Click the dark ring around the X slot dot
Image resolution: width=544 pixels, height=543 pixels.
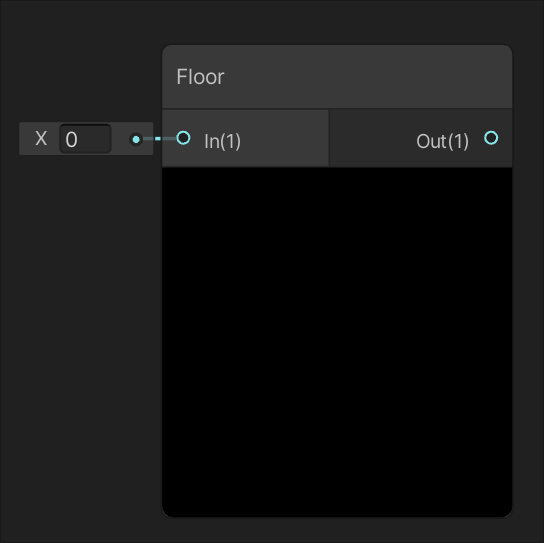pyautogui.click(x=136, y=139)
